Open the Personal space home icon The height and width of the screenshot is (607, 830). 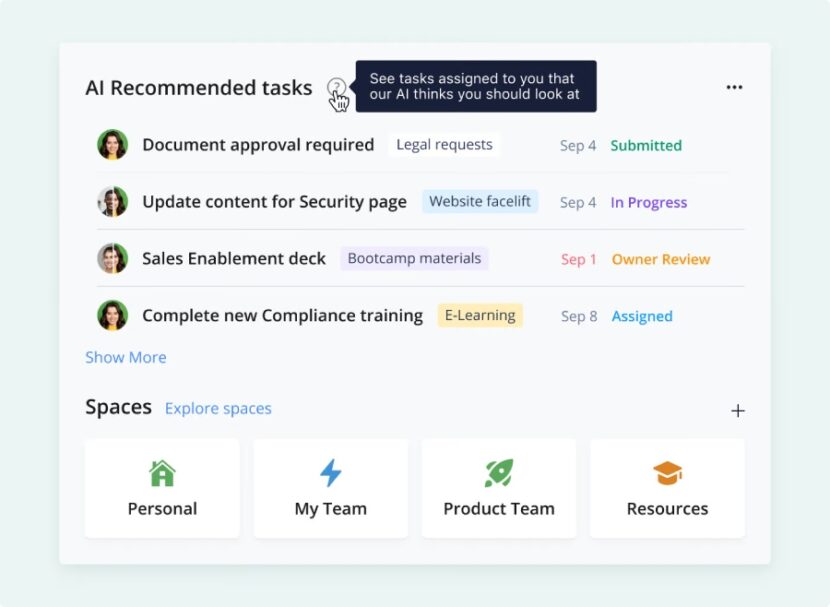[162, 470]
